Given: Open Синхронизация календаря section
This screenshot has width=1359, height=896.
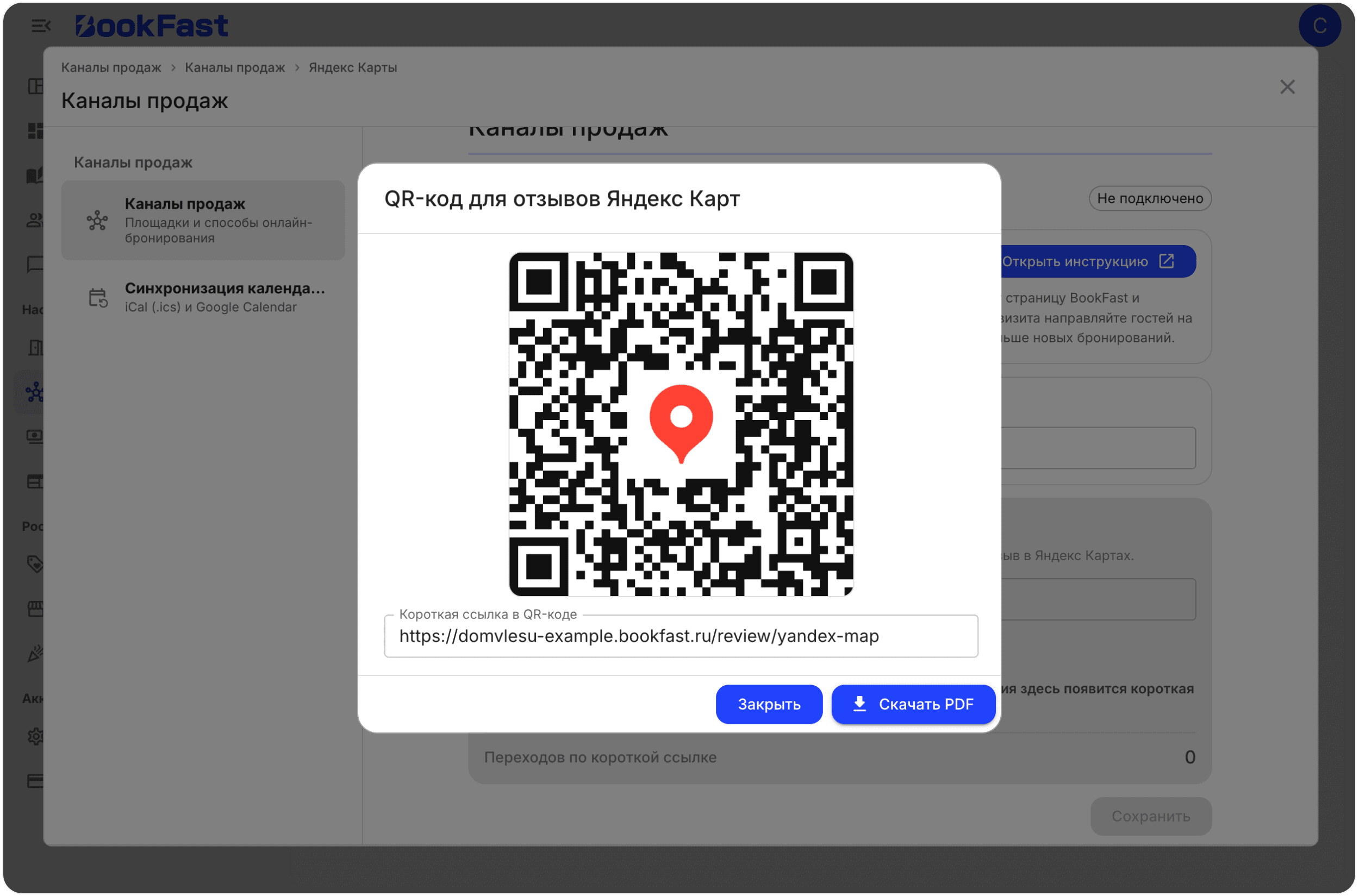Looking at the screenshot, I should pos(203,297).
